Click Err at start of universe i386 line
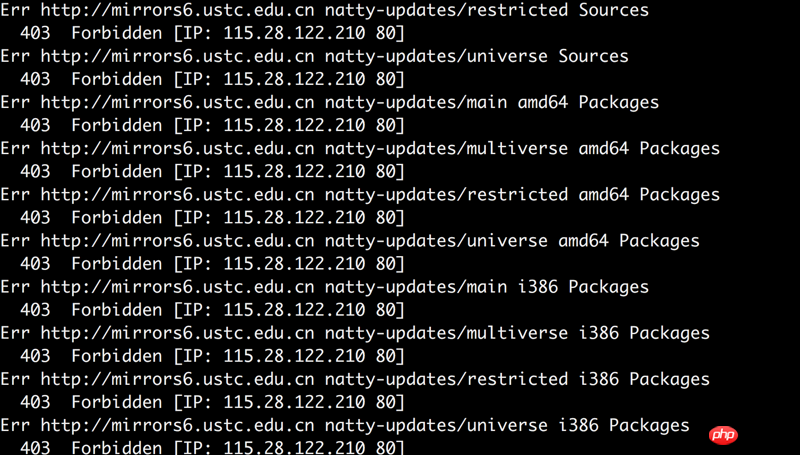Viewport: 800px width, 455px height. (x=15, y=425)
